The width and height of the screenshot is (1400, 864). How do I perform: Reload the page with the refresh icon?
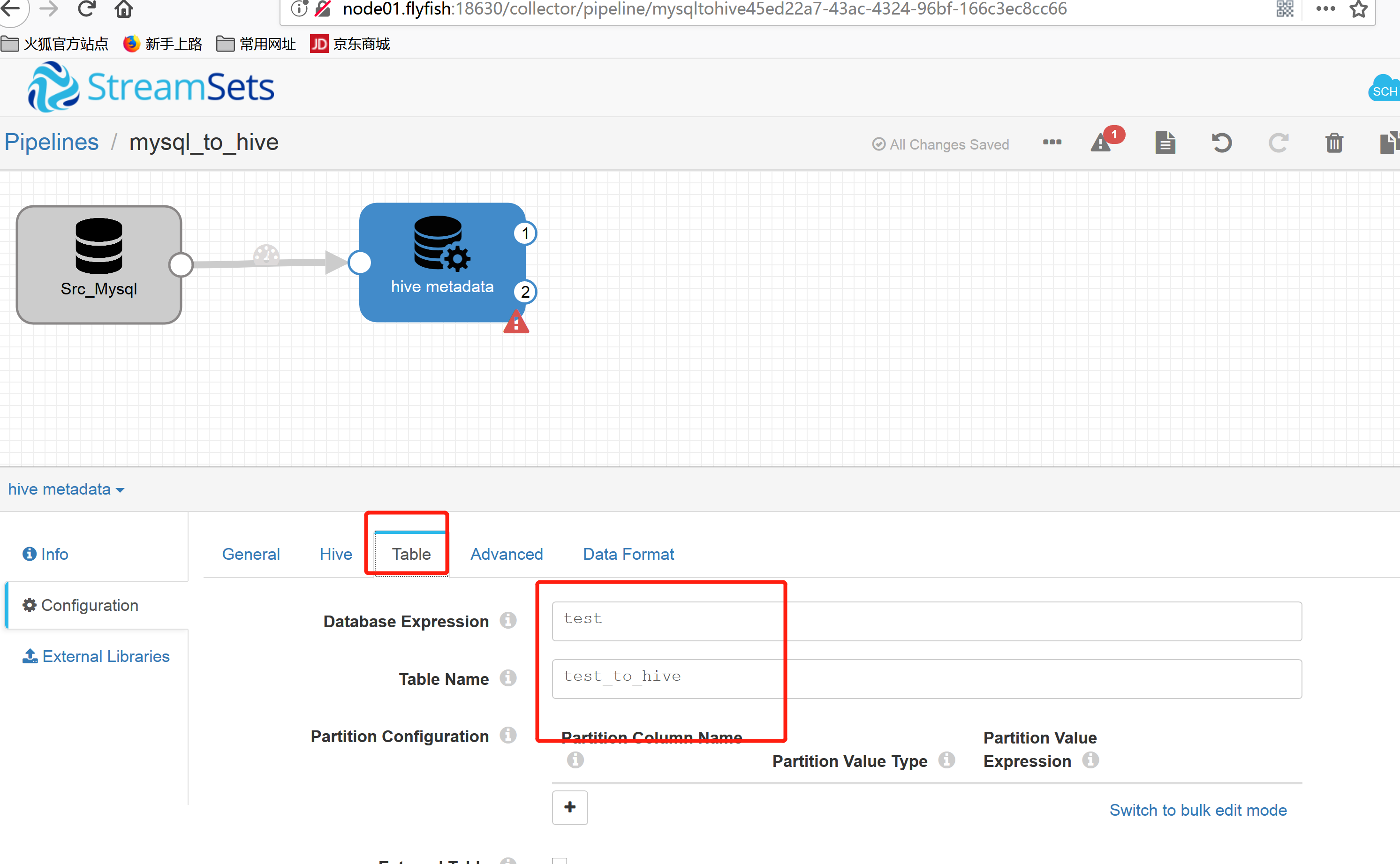click(86, 8)
